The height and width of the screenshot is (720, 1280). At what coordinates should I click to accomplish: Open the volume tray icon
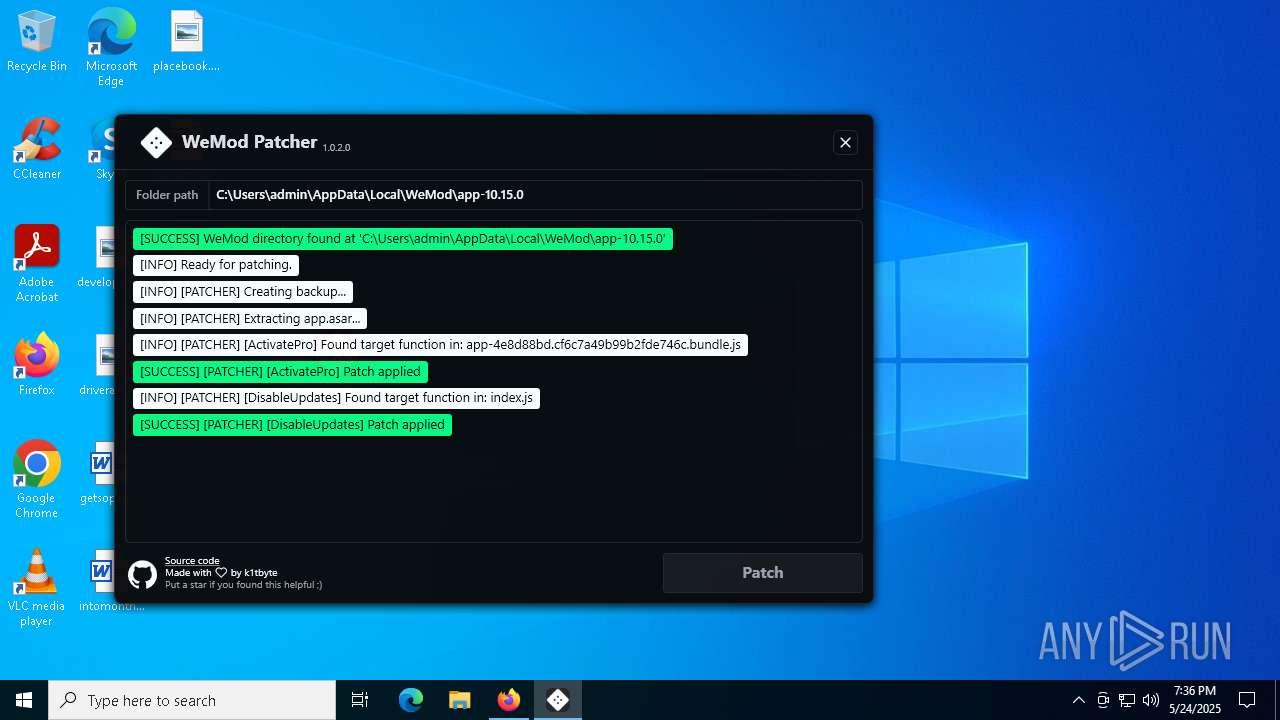pyautogui.click(x=1151, y=700)
